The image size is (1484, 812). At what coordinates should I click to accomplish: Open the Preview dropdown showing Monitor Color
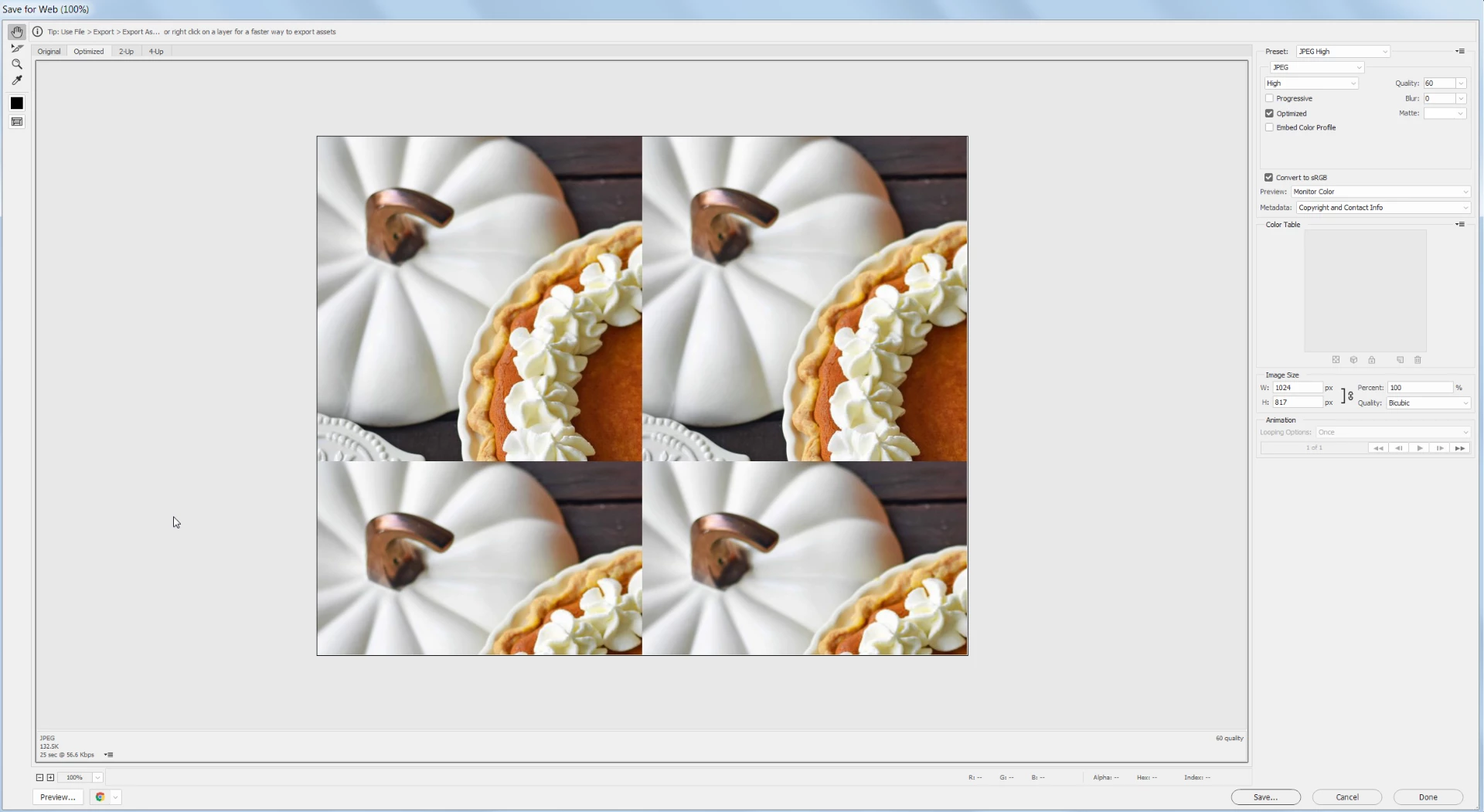(1380, 192)
